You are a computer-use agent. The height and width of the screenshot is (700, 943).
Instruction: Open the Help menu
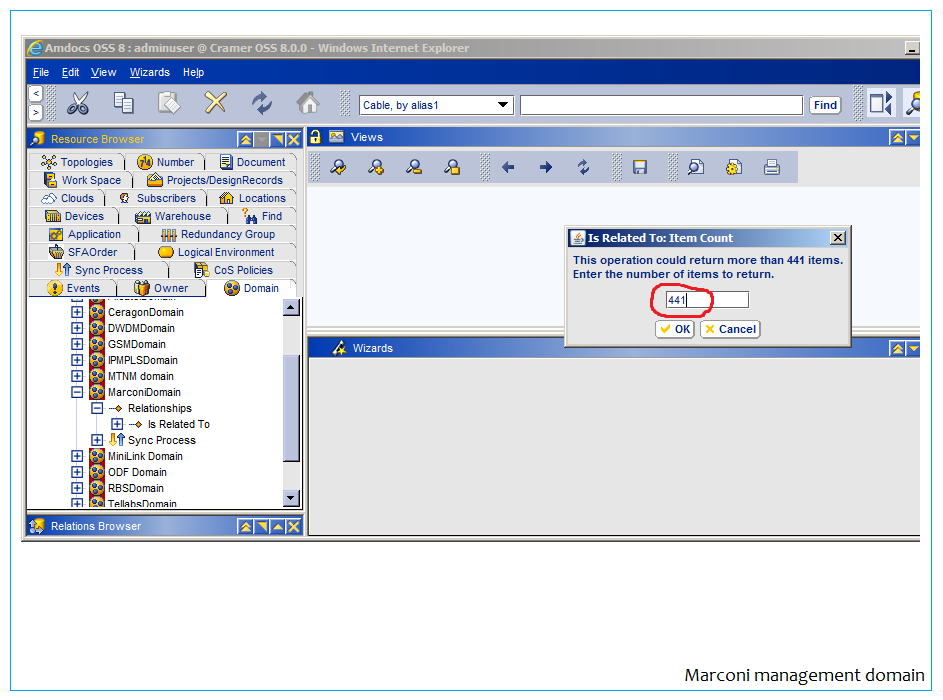[194, 72]
